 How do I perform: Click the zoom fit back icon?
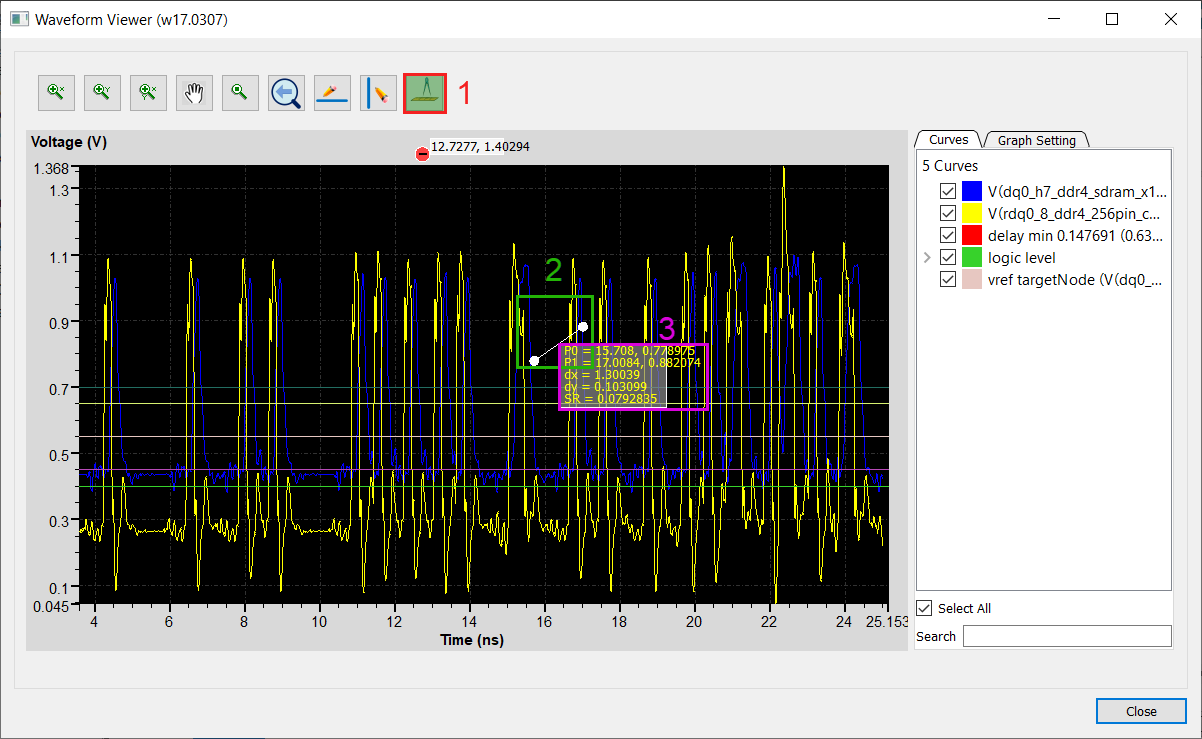[x=286, y=92]
